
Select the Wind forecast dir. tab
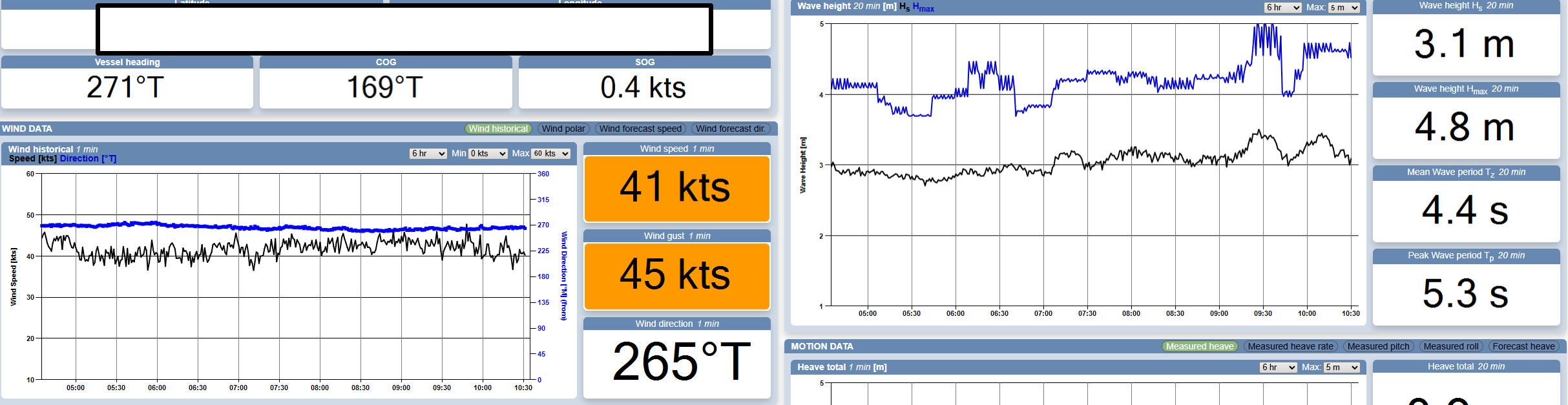tap(731, 129)
